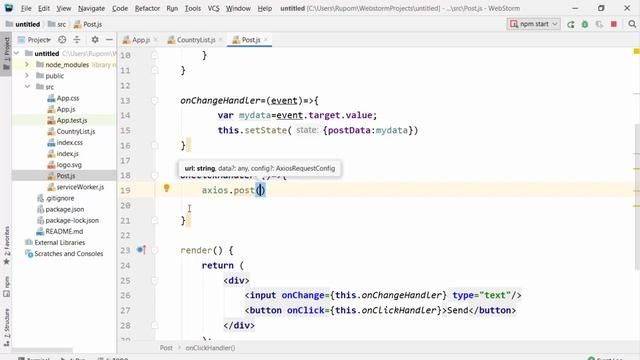The height and width of the screenshot is (360, 640).
Task: Fold the render method at line 23
Action: pos(155,250)
